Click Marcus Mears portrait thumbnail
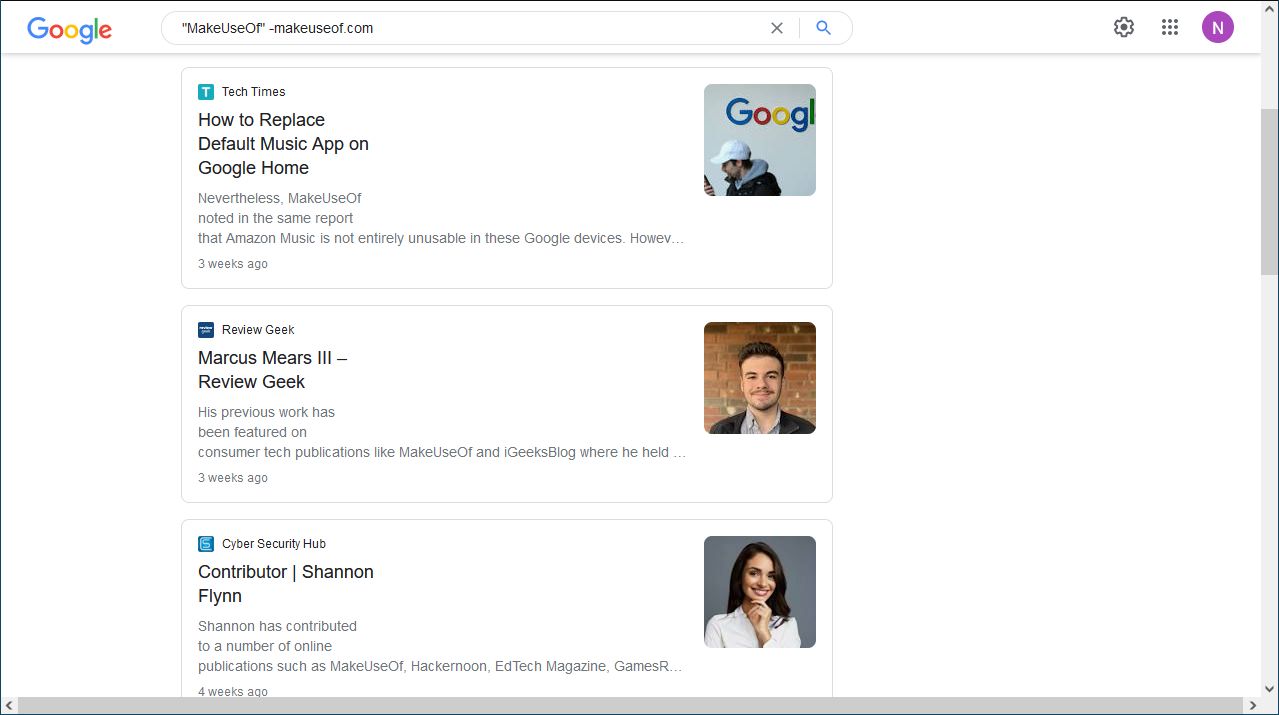 point(759,377)
